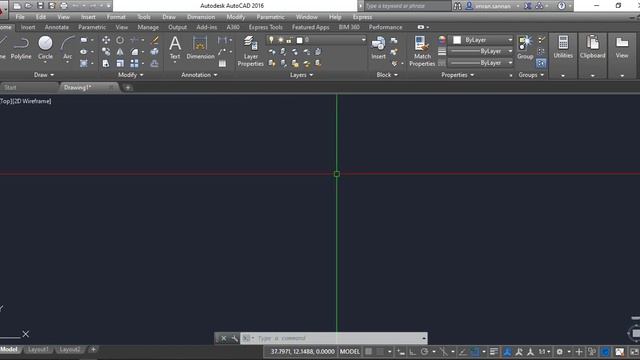The image size is (640, 360).
Task: Expand the Layers panel
Action: pos(301,75)
